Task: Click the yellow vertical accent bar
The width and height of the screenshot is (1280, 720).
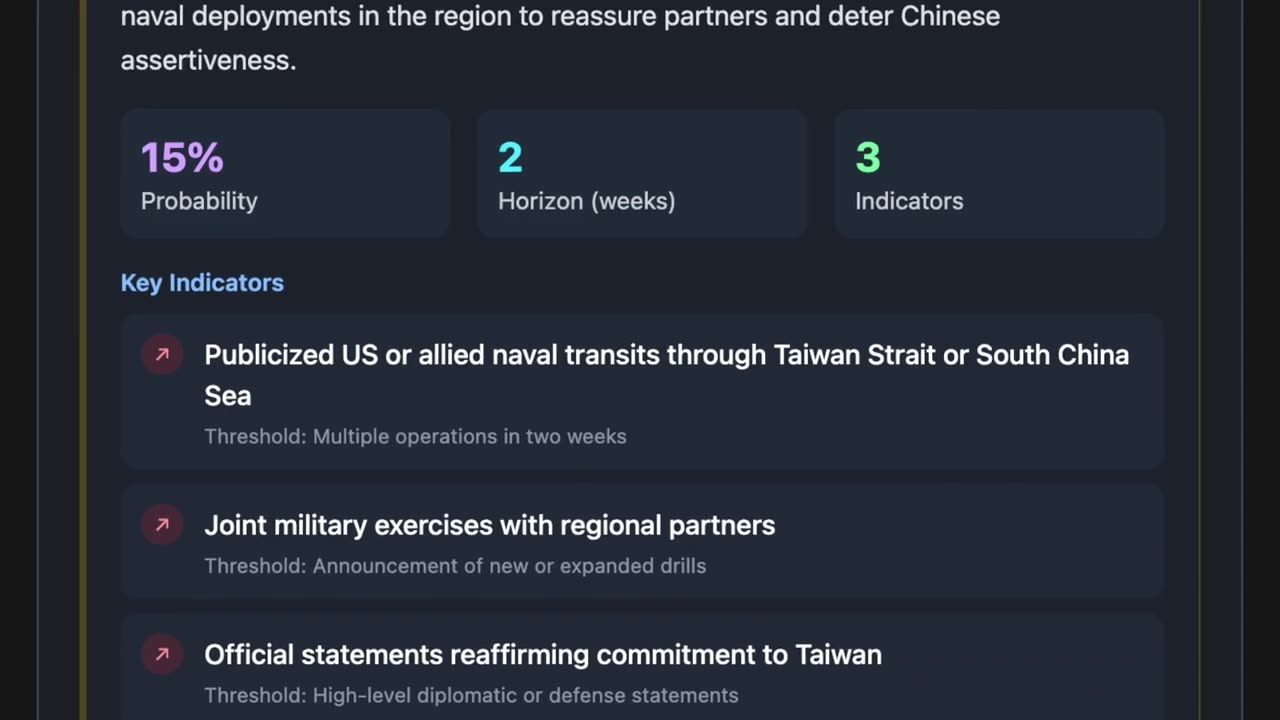Action: pos(84,360)
